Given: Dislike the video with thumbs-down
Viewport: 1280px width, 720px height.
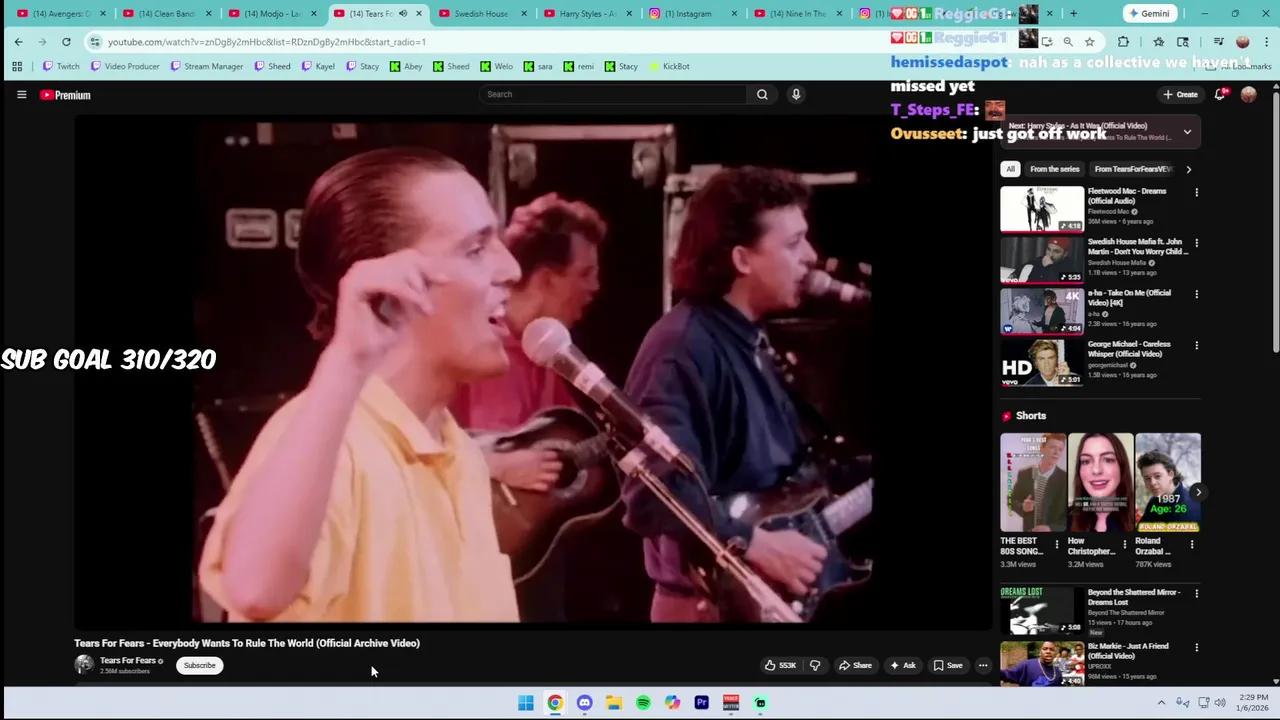Looking at the screenshot, I should tap(815, 665).
